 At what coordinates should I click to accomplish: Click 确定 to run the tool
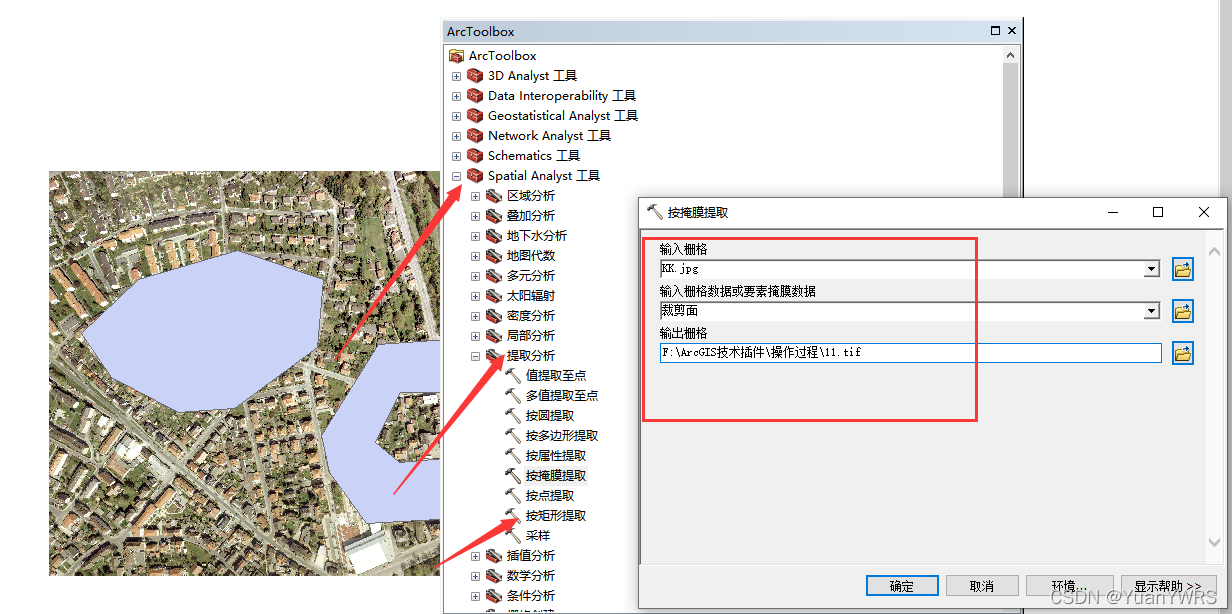pos(902,586)
